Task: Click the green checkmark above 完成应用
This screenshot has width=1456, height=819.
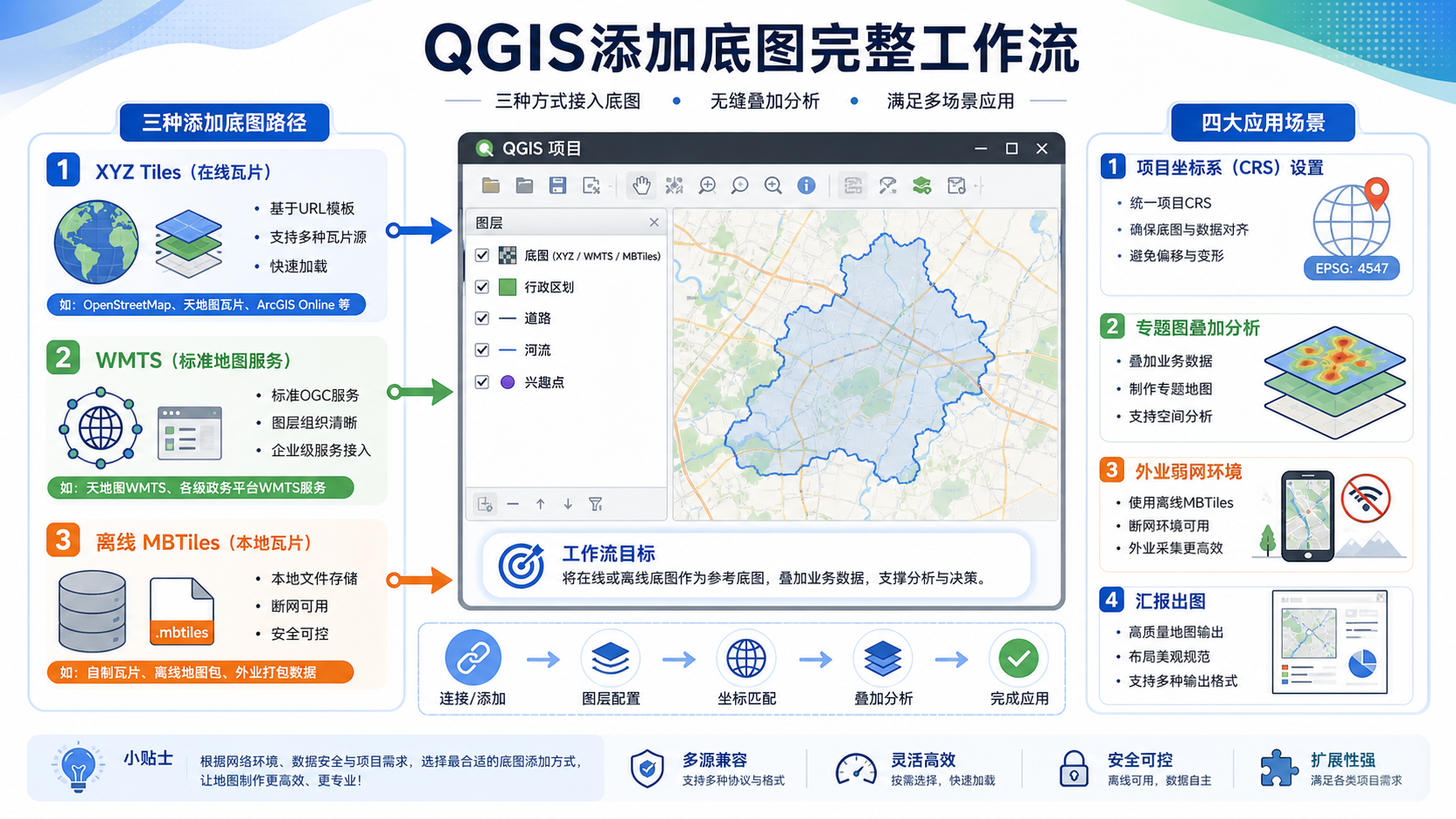Action: pos(1019,659)
